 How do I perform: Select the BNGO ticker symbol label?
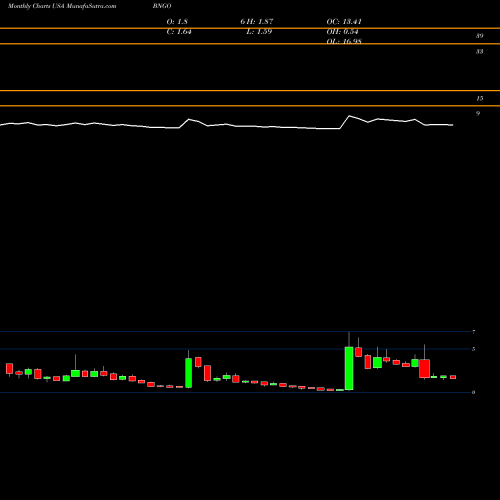162,6
